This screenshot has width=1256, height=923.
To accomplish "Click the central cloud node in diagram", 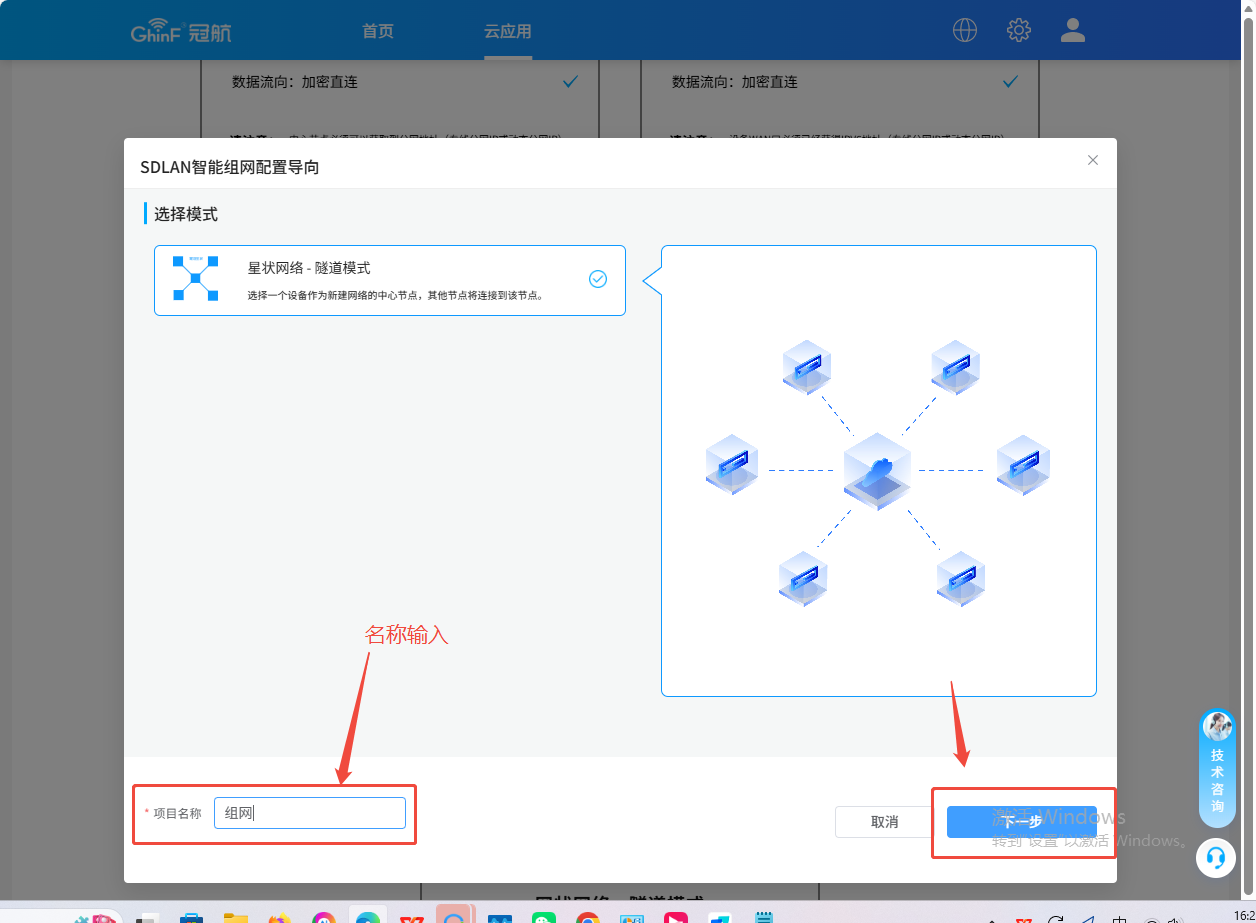I will 877,471.
